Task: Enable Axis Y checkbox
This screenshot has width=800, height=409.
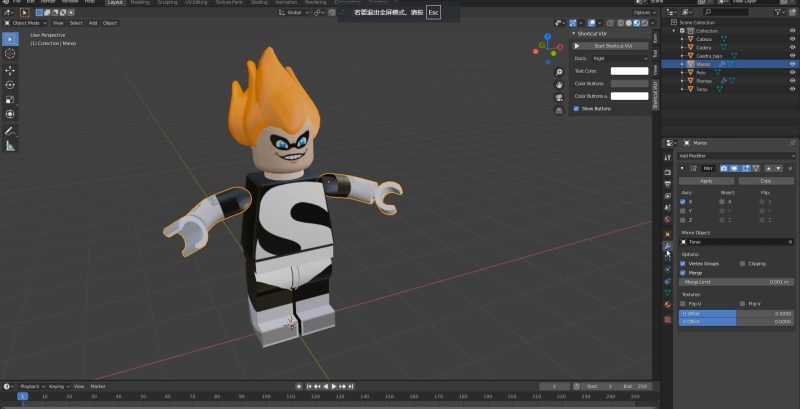Action: (683, 211)
